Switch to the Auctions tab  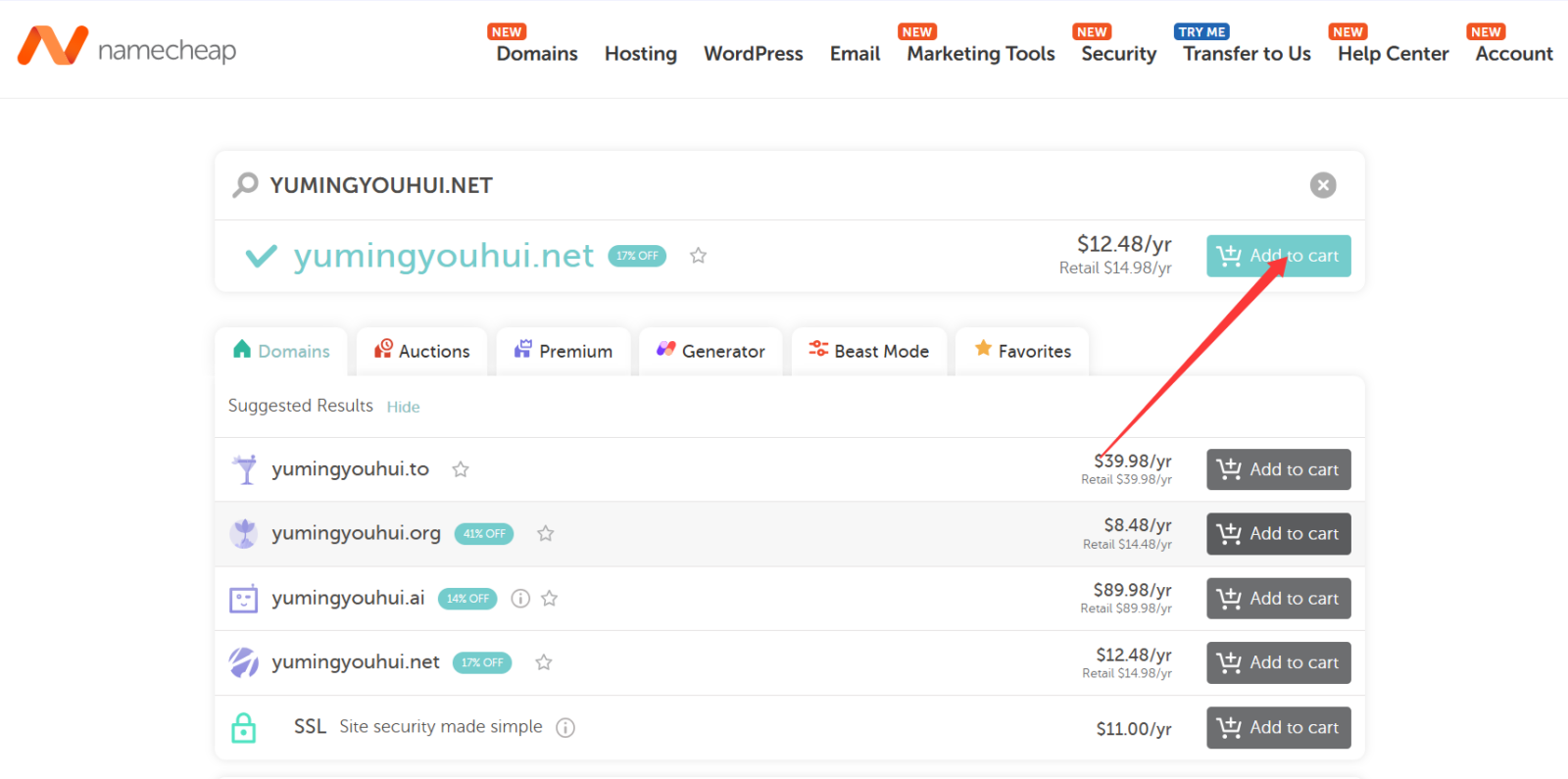(x=422, y=351)
